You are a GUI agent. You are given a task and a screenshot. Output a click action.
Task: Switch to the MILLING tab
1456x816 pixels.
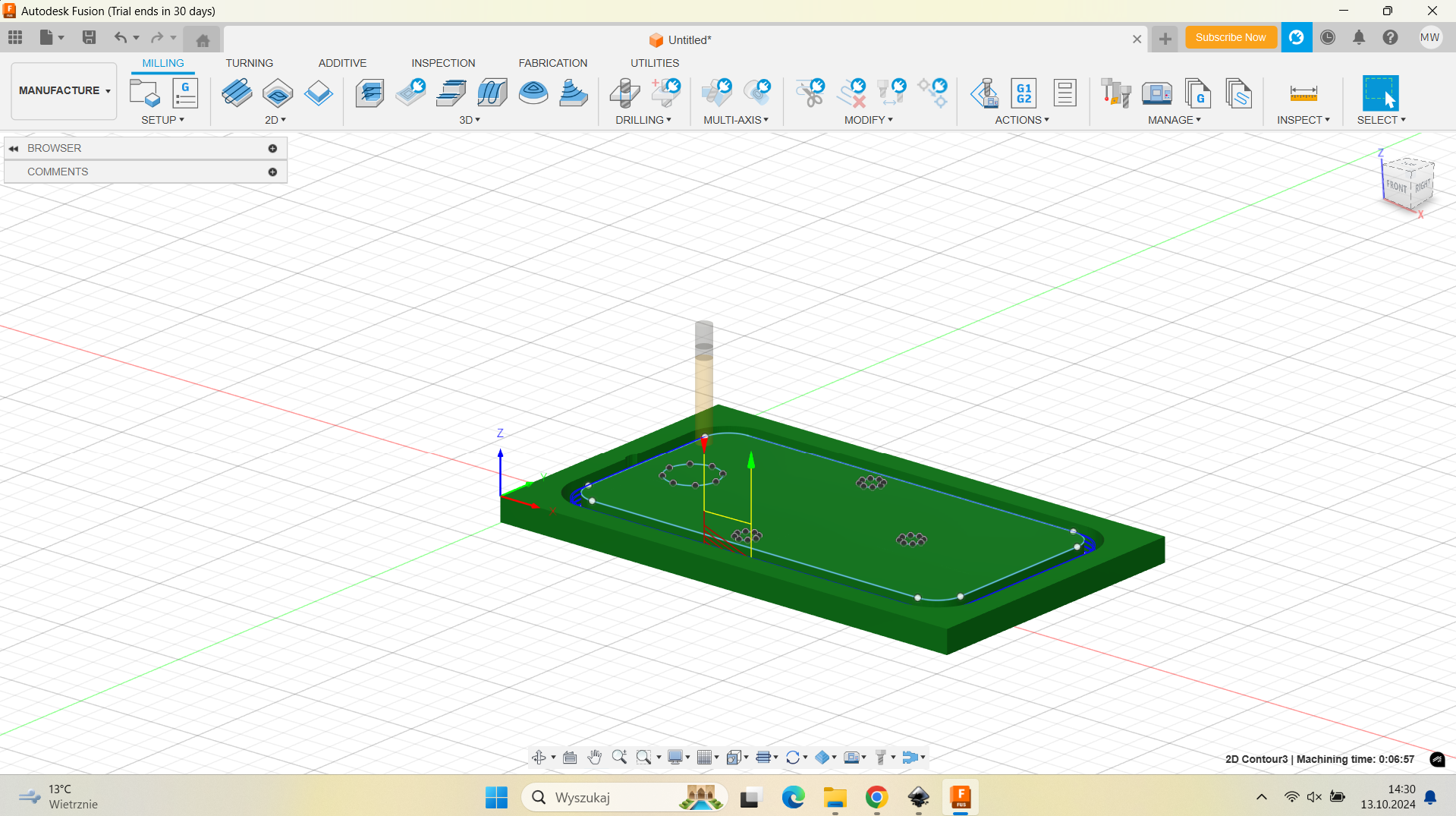tap(163, 63)
